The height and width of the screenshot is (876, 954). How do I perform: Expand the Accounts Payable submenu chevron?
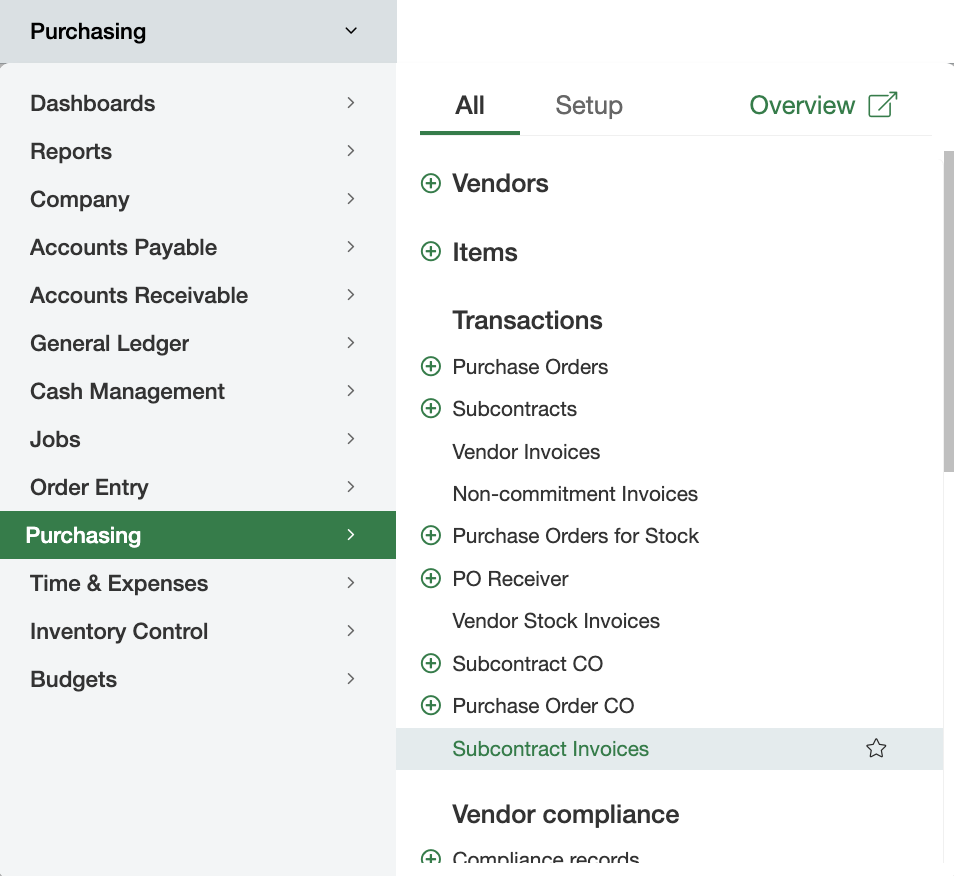[x=350, y=247]
